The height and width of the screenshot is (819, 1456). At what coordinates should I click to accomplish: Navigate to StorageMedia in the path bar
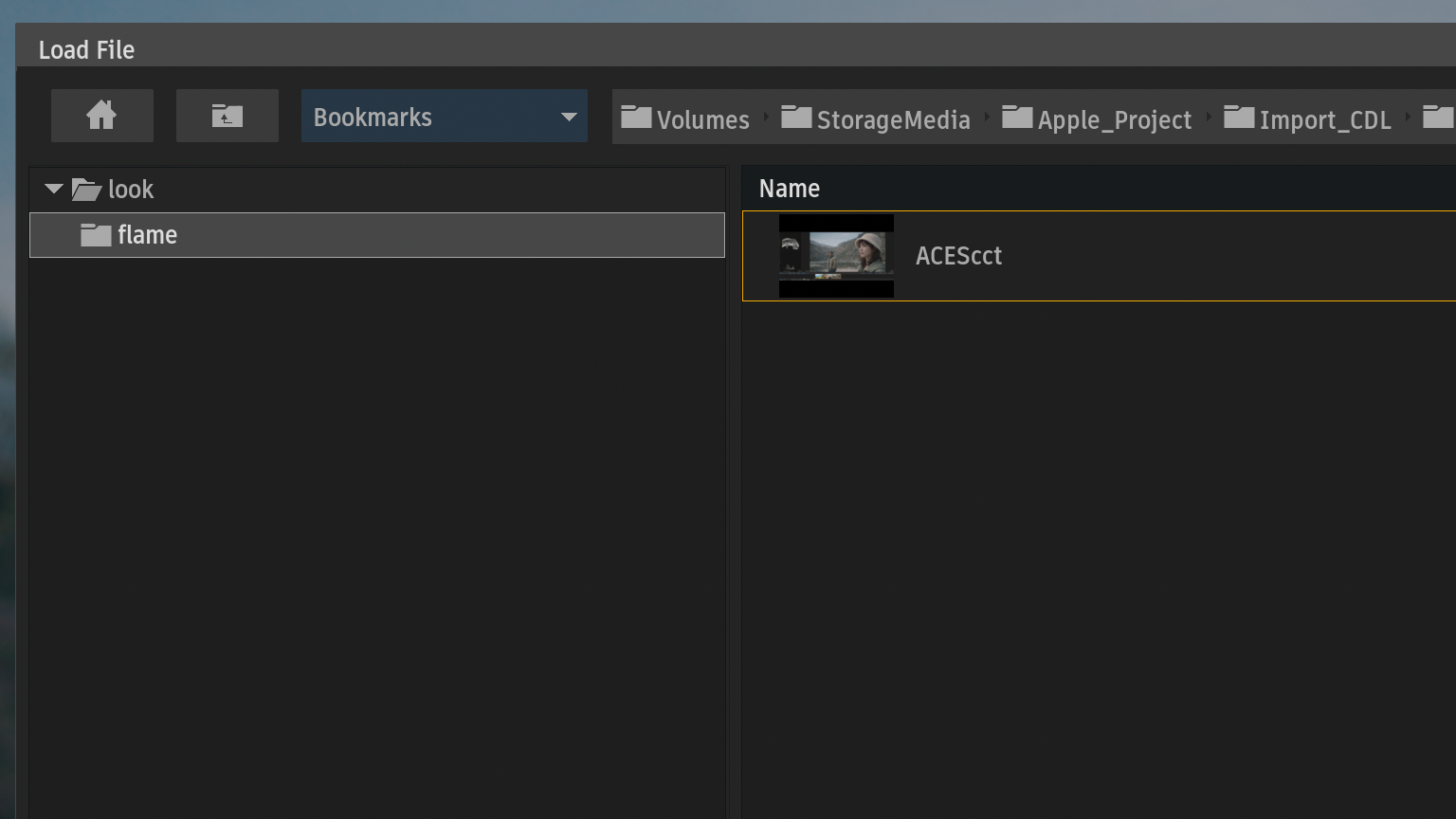pyautogui.click(x=893, y=119)
